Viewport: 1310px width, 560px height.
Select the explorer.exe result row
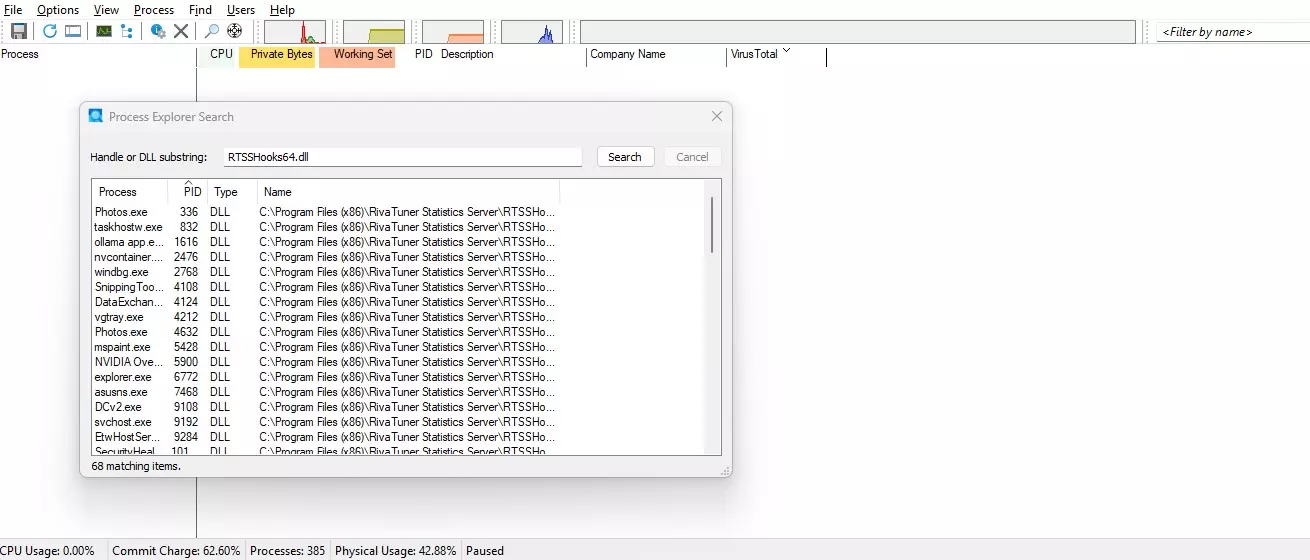tap(325, 377)
